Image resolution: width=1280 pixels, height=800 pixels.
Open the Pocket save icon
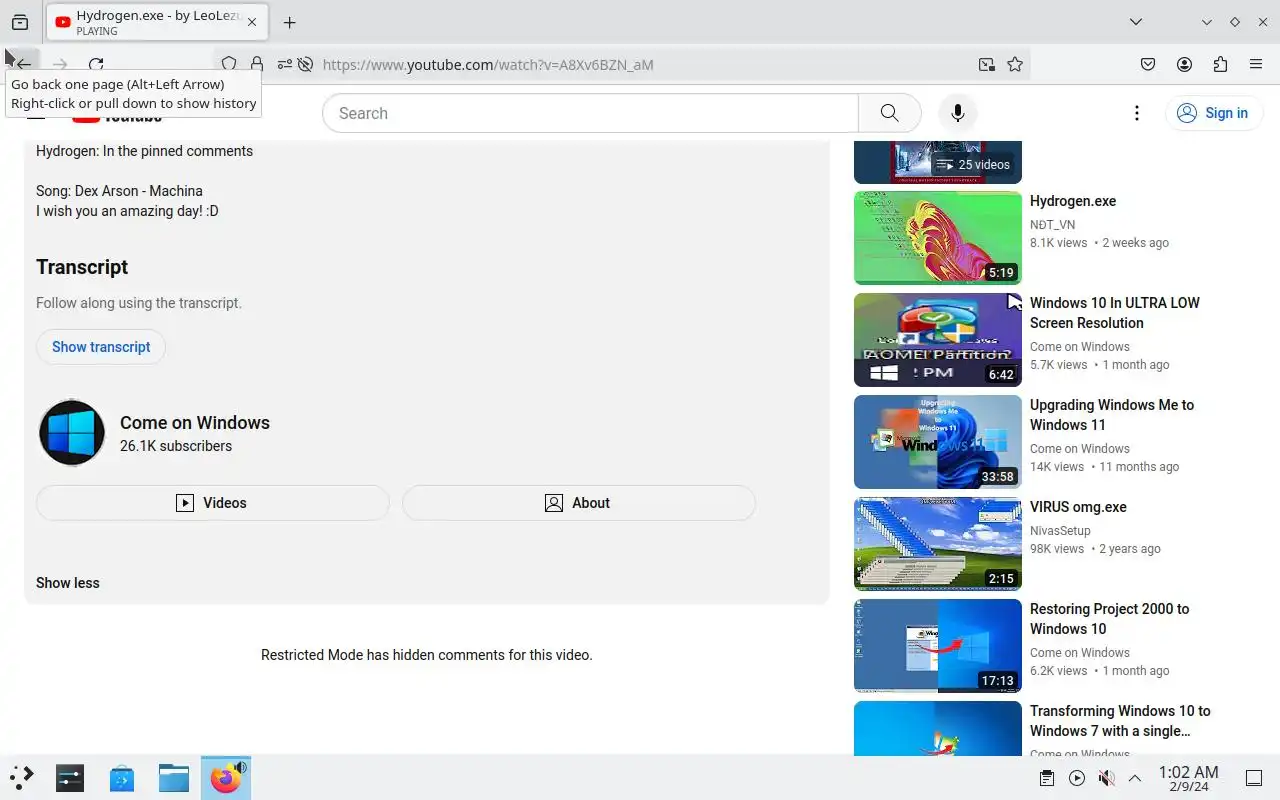1148,64
